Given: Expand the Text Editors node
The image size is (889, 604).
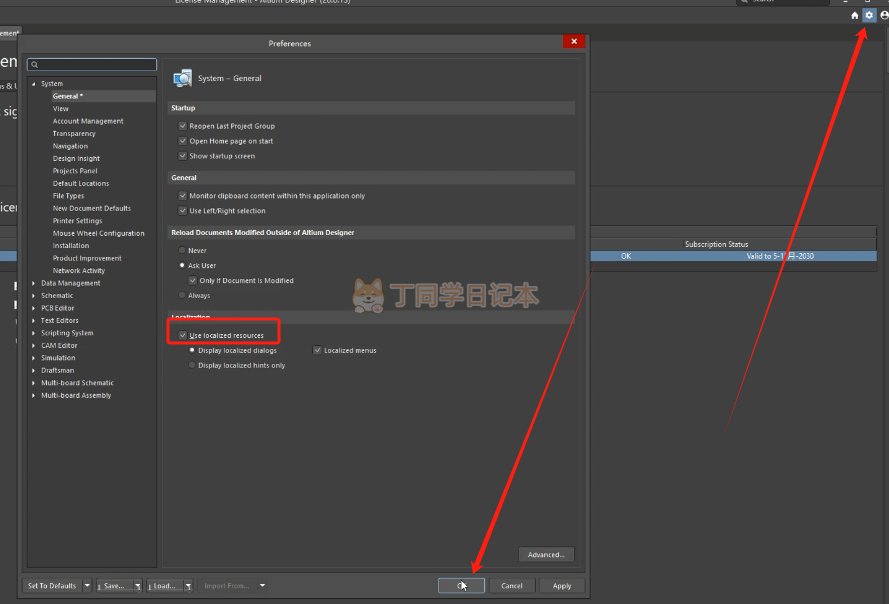Looking at the screenshot, I should point(33,320).
